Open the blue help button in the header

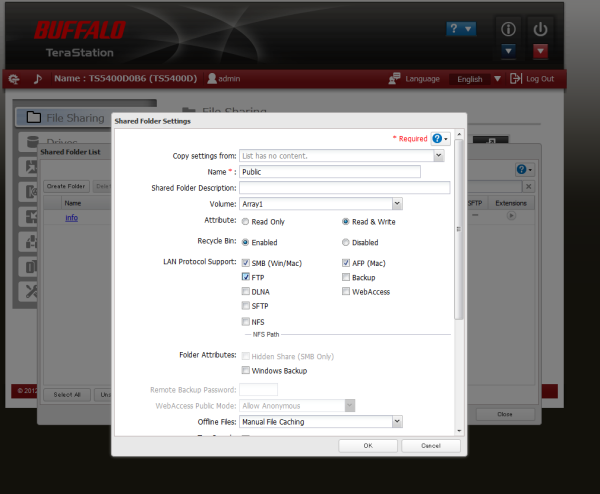460,29
